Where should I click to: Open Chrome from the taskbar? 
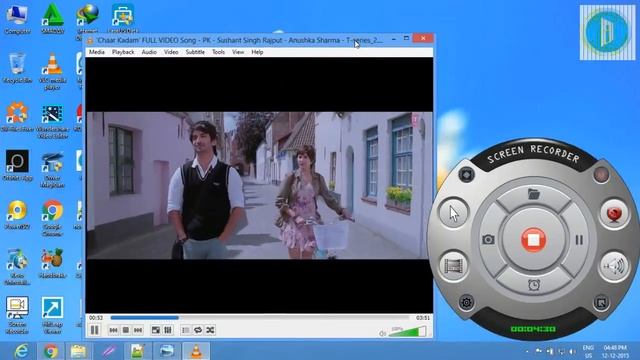[x=51, y=351]
